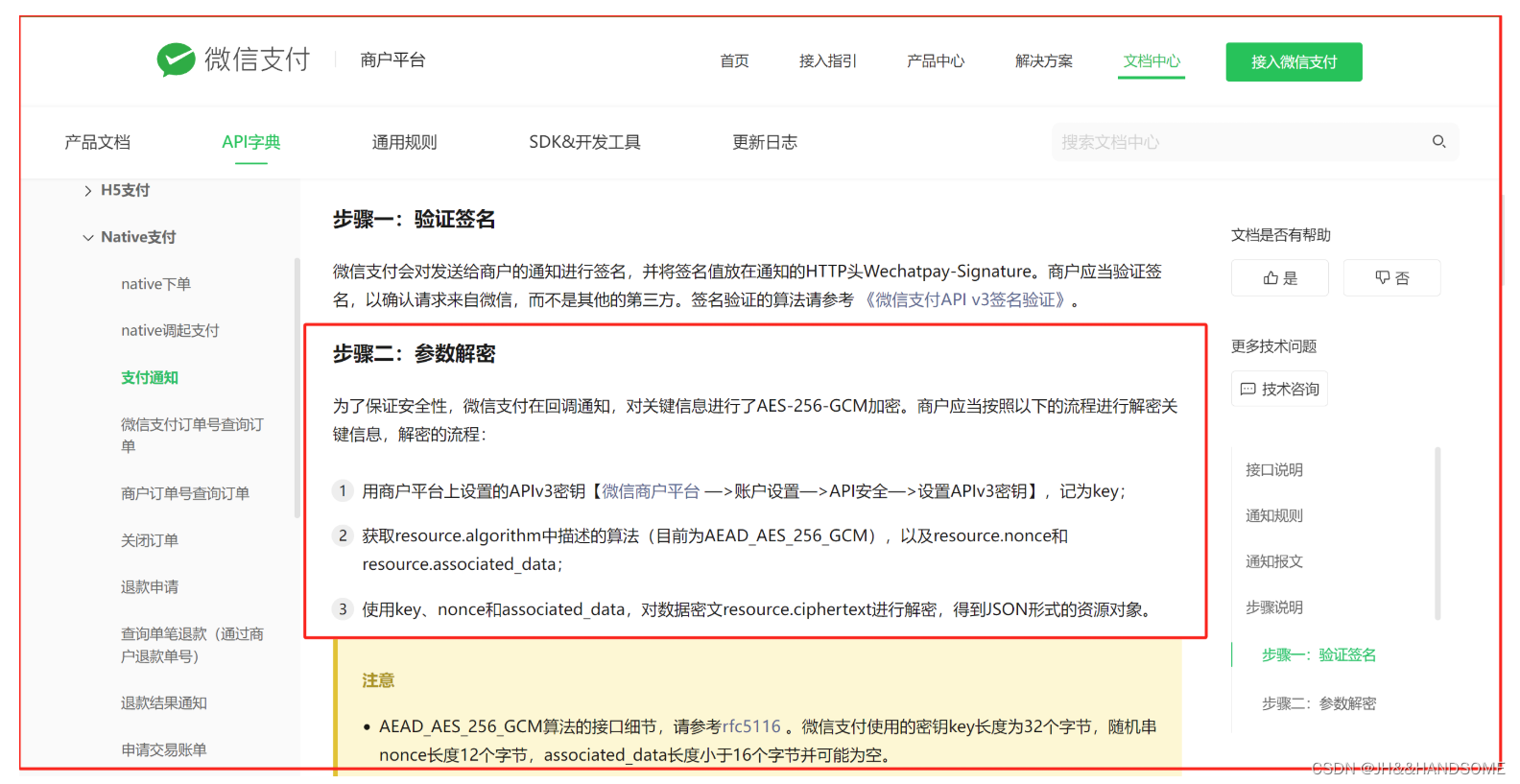Open 微信支付订单号查询订单 in sidebar
The image size is (1520, 784).
tap(192, 435)
